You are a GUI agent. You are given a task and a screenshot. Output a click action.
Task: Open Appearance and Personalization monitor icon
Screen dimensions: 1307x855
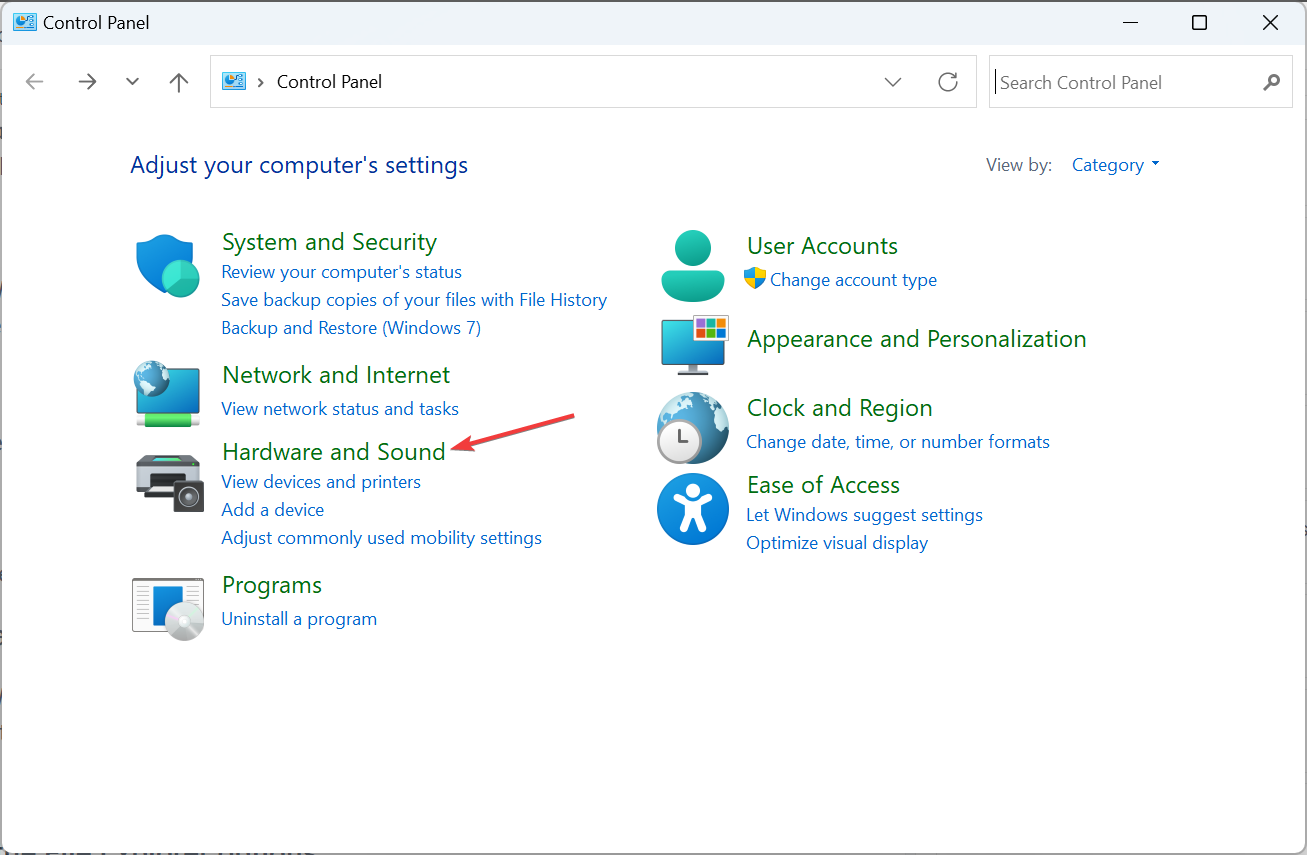(694, 343)
